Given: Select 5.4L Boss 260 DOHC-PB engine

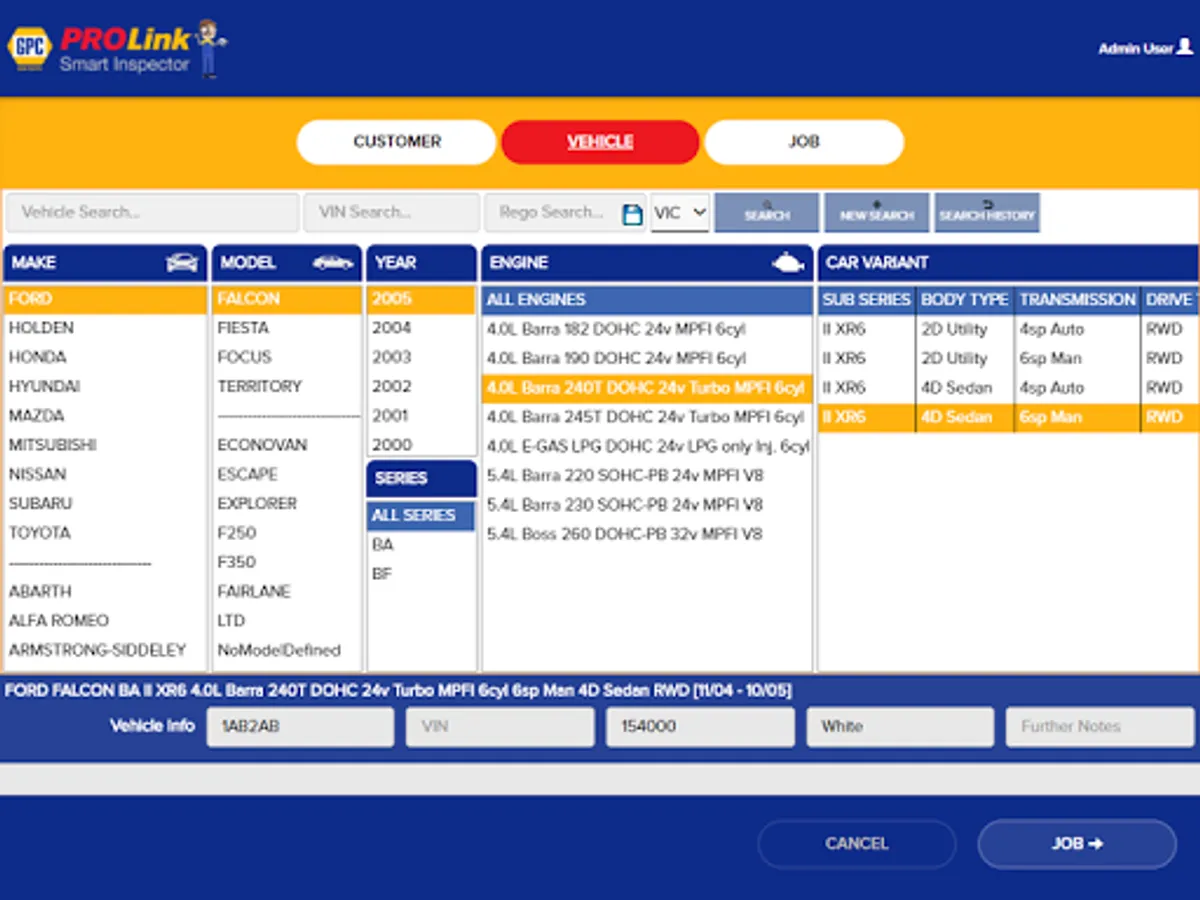Looking at the screenshot, I should 647,534.
